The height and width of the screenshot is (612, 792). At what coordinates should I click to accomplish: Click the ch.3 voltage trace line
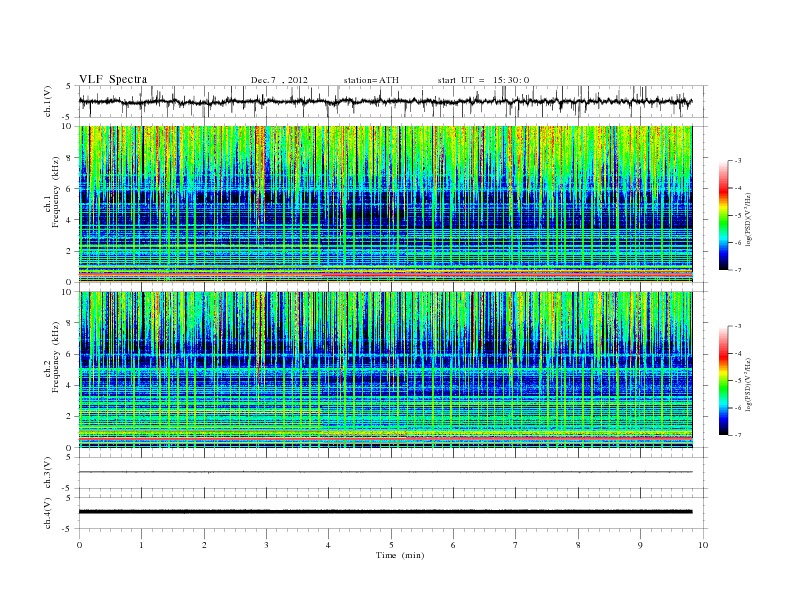[x=385, y=472]
